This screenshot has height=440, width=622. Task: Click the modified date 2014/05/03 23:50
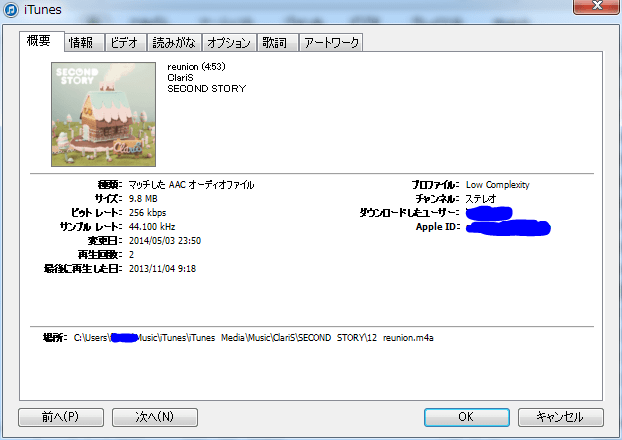[165, 241]
